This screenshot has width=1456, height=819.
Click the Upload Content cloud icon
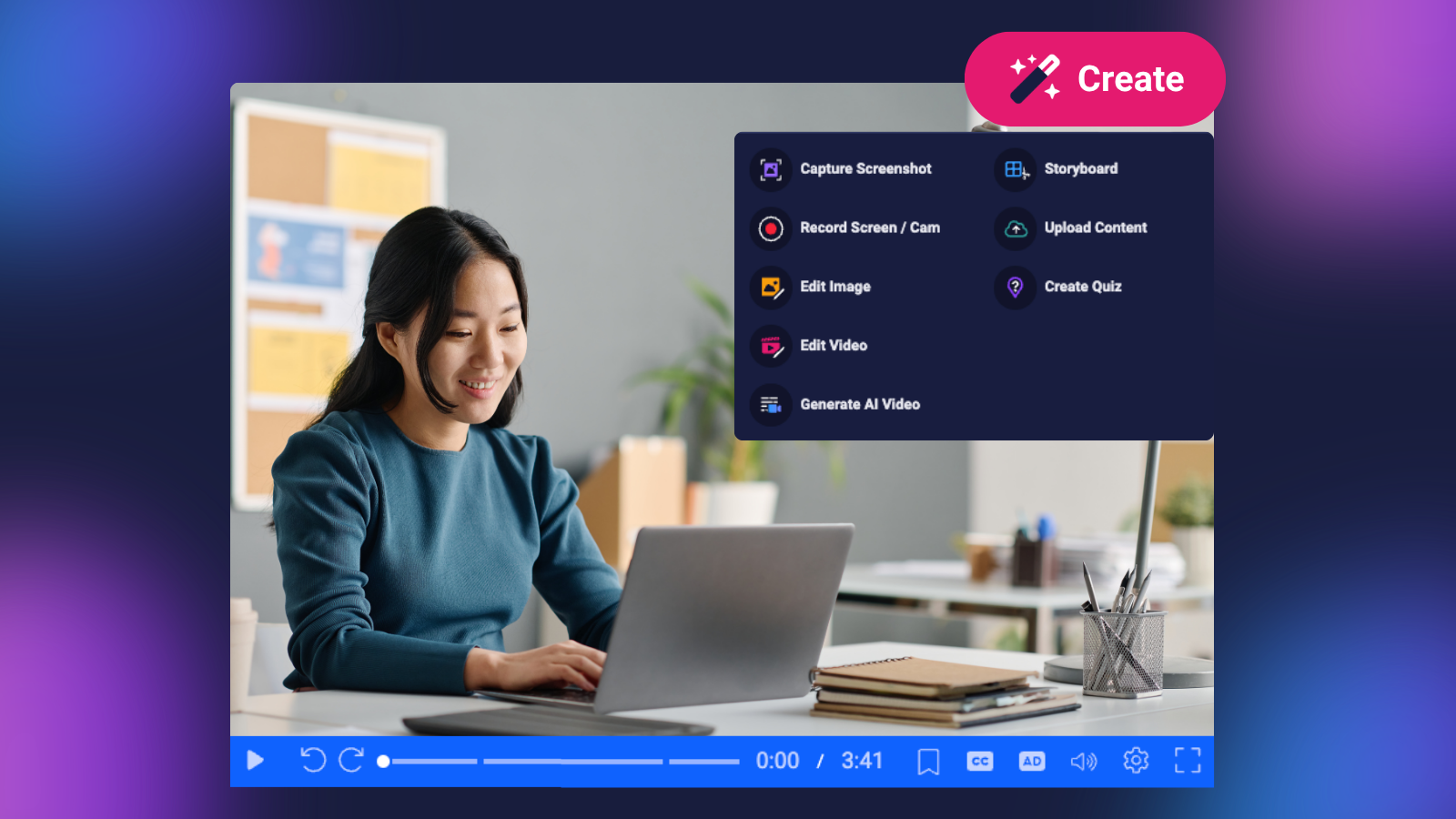point(1016,228)
